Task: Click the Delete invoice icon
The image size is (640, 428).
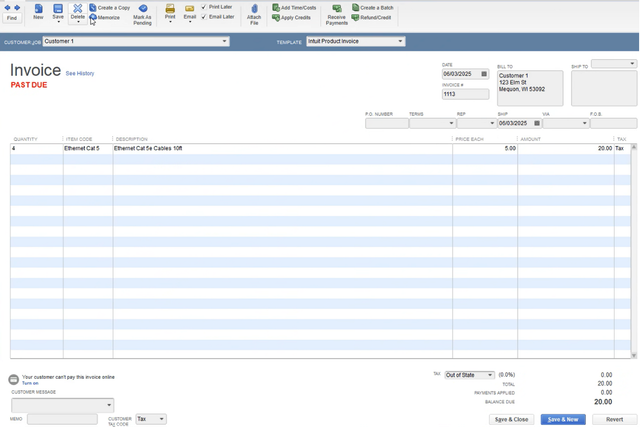Action: tap(78, 9)
